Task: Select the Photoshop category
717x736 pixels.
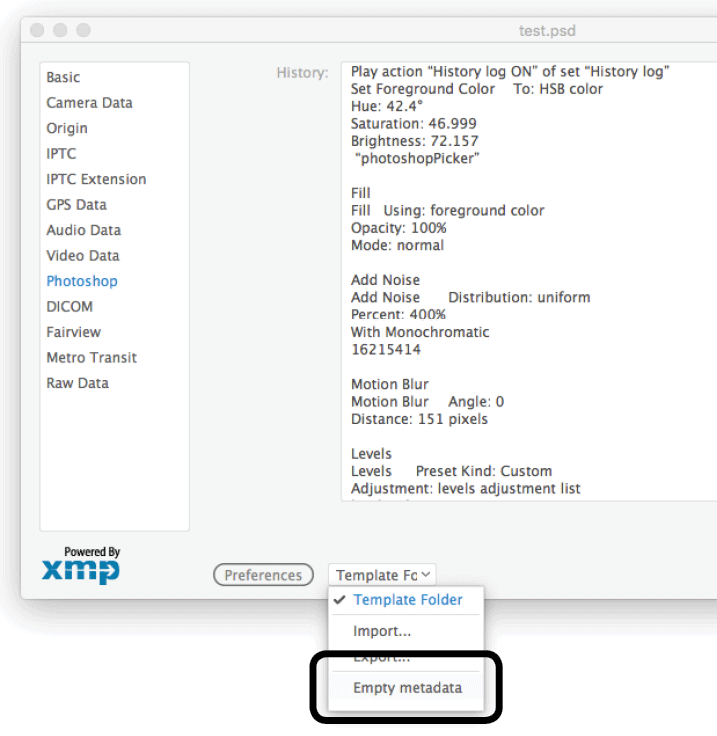Action: pos(82,281)
